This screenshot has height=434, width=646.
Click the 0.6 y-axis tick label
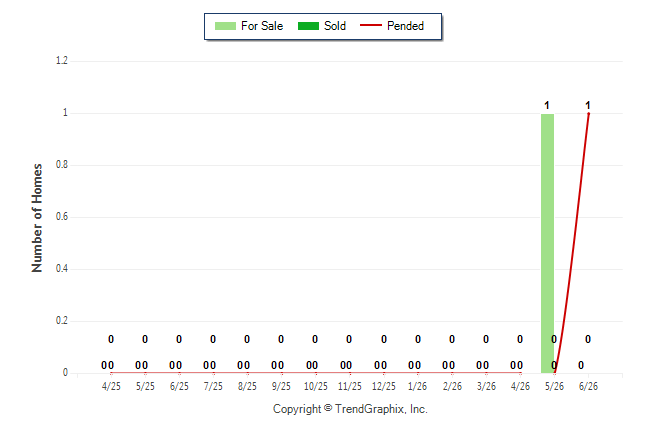(x=62, y=216)
